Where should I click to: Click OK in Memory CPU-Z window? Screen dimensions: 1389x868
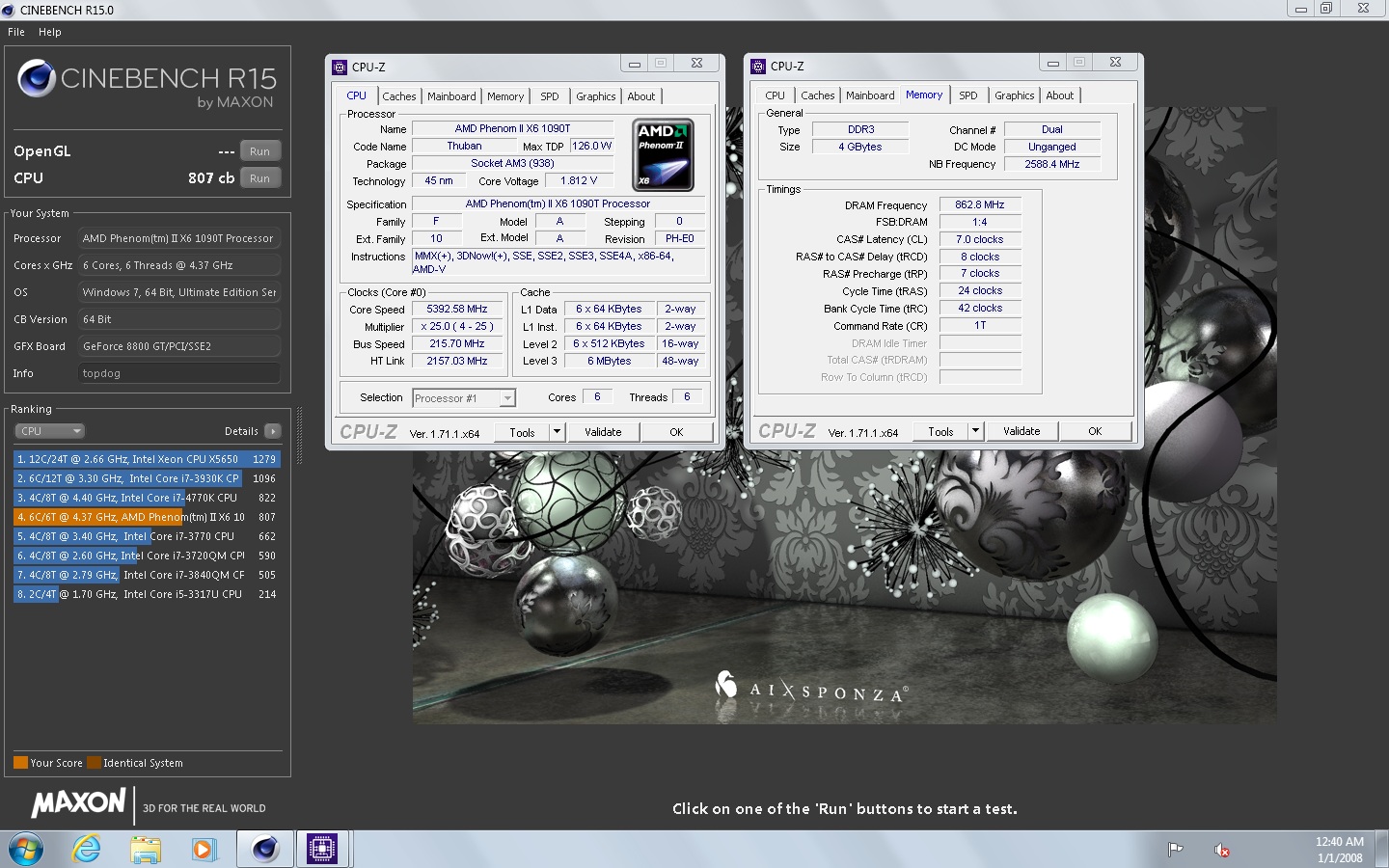(1095, 431)
